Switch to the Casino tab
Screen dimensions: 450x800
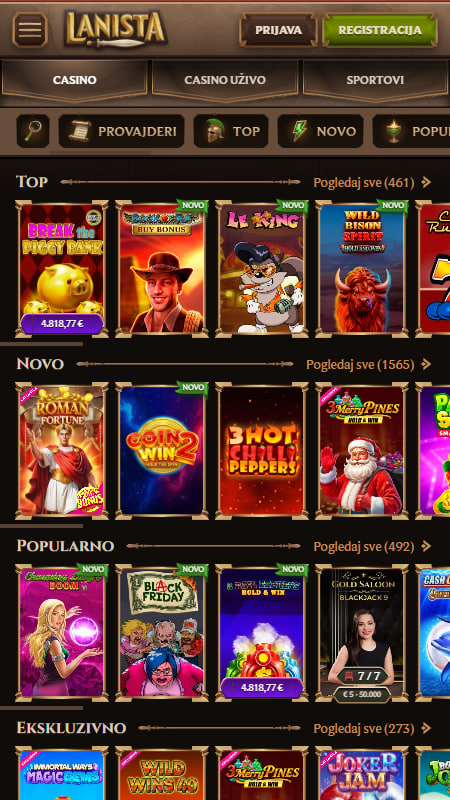pyautogui.click(x=74, y=80)
